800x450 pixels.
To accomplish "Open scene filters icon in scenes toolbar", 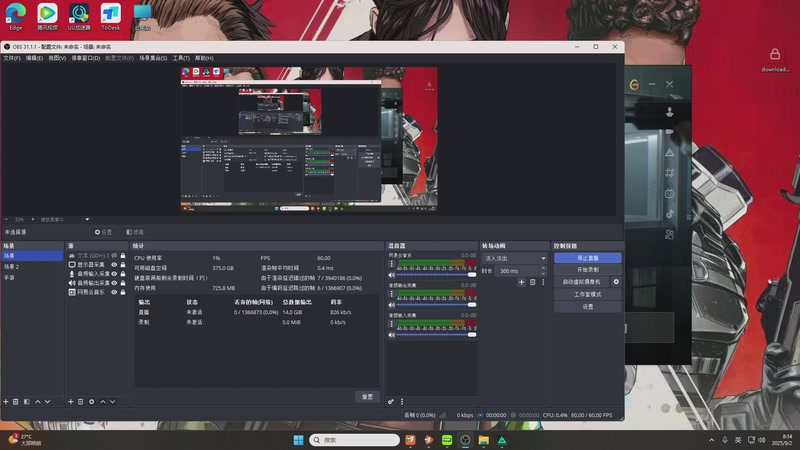I will point(27,402).
